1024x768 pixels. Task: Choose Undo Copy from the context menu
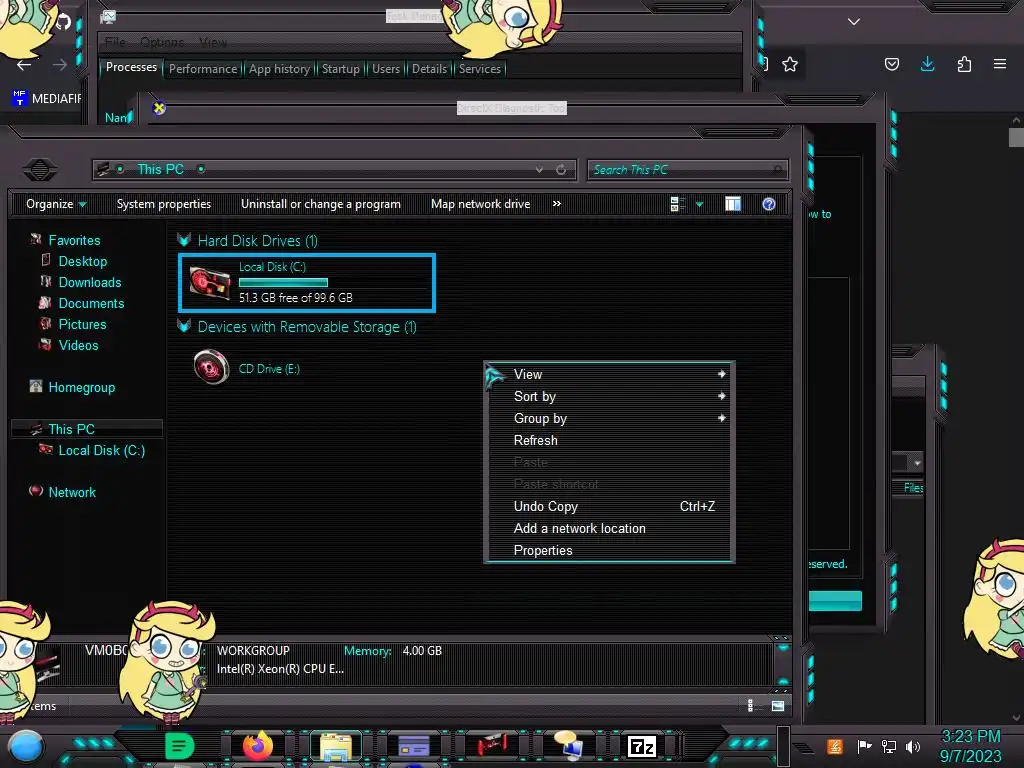click(x=609, y=506)
